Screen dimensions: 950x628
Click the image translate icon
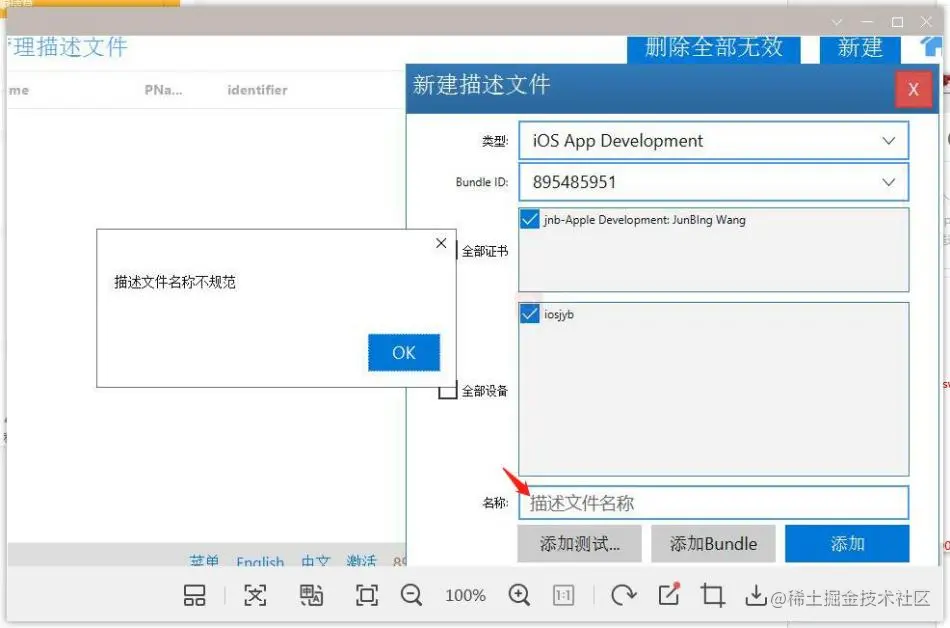point(311,595)
